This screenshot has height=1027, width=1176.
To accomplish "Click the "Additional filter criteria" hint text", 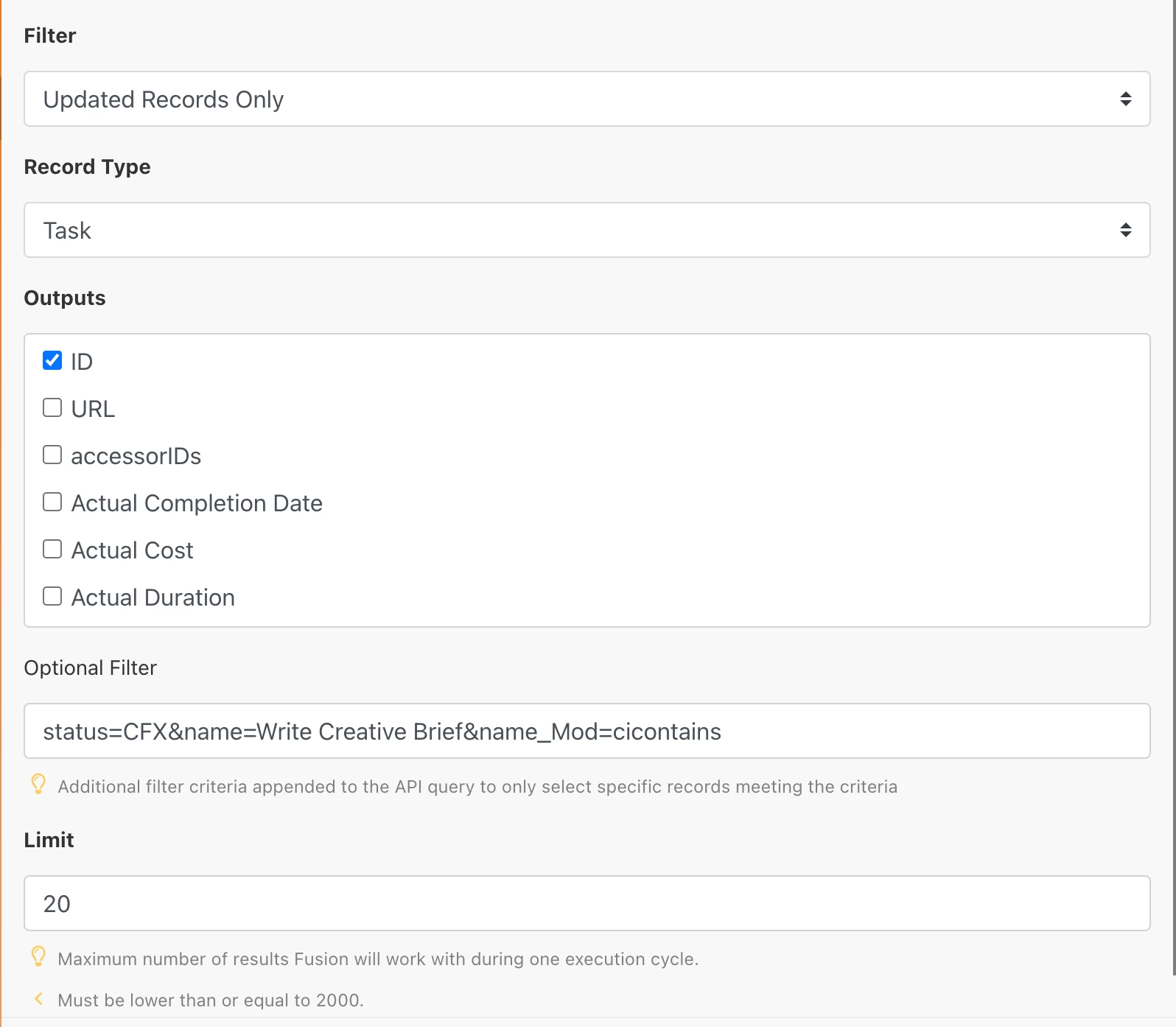I will (477, 787).
